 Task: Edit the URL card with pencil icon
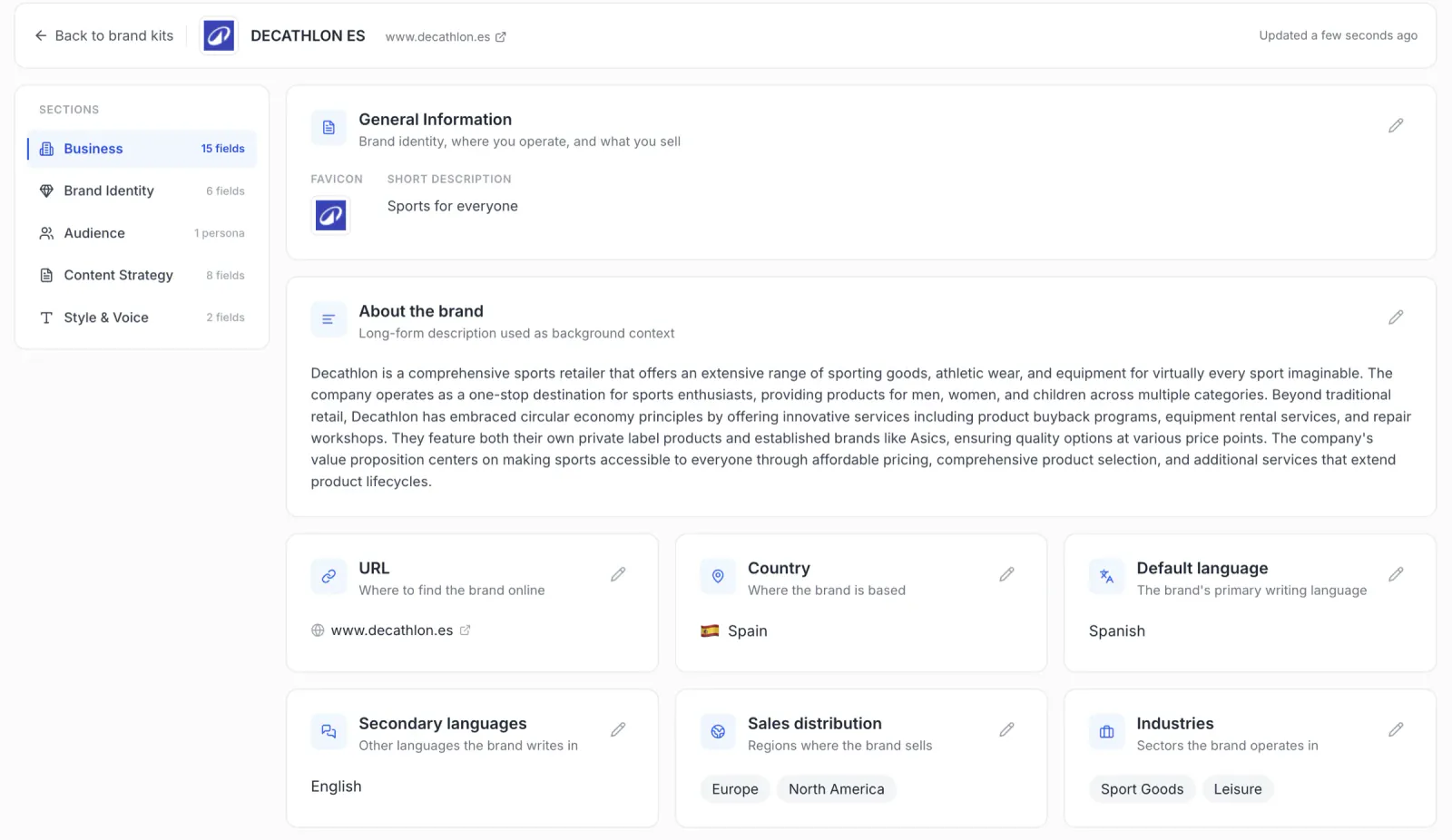[x=618, y=574]
